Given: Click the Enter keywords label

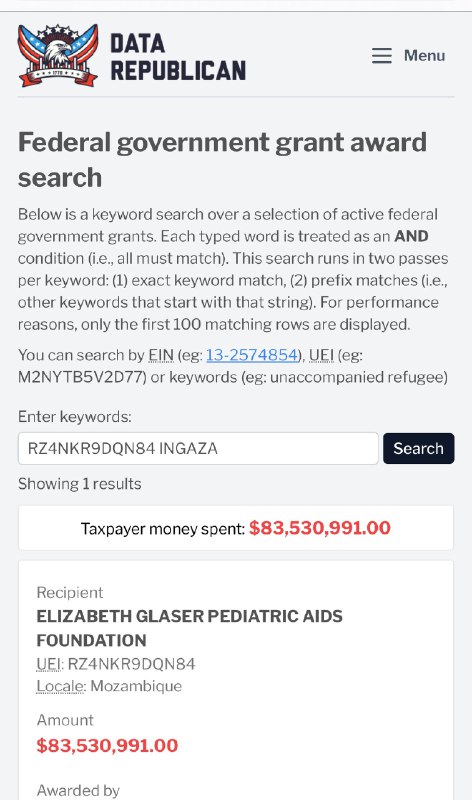Looking at the screenshot, I should pos(74,417).
